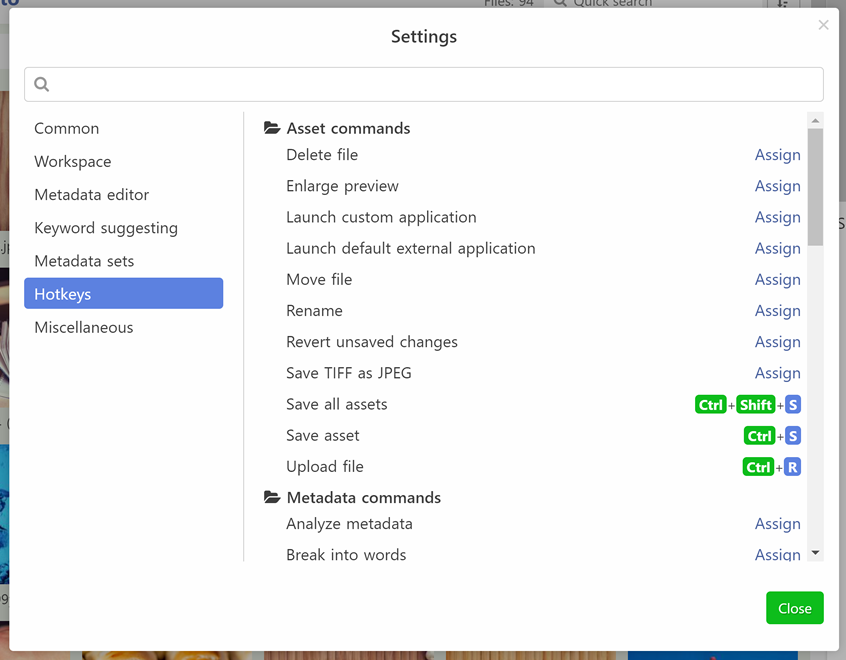
Task: Collapse the Asset commands folder icon
Action: pyautogui.click(x=272, y=128)
